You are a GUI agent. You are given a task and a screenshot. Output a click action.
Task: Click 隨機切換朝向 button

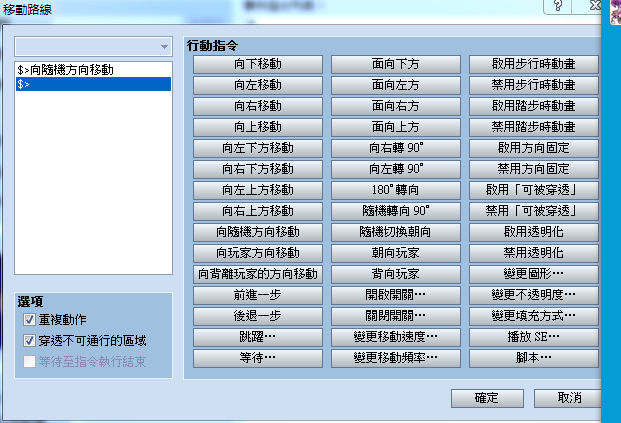coord(396,232)
